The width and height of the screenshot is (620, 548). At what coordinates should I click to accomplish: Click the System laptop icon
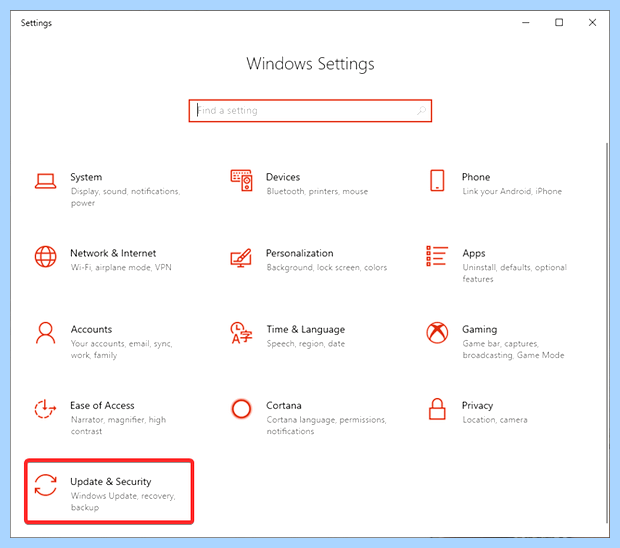(45, 181)
